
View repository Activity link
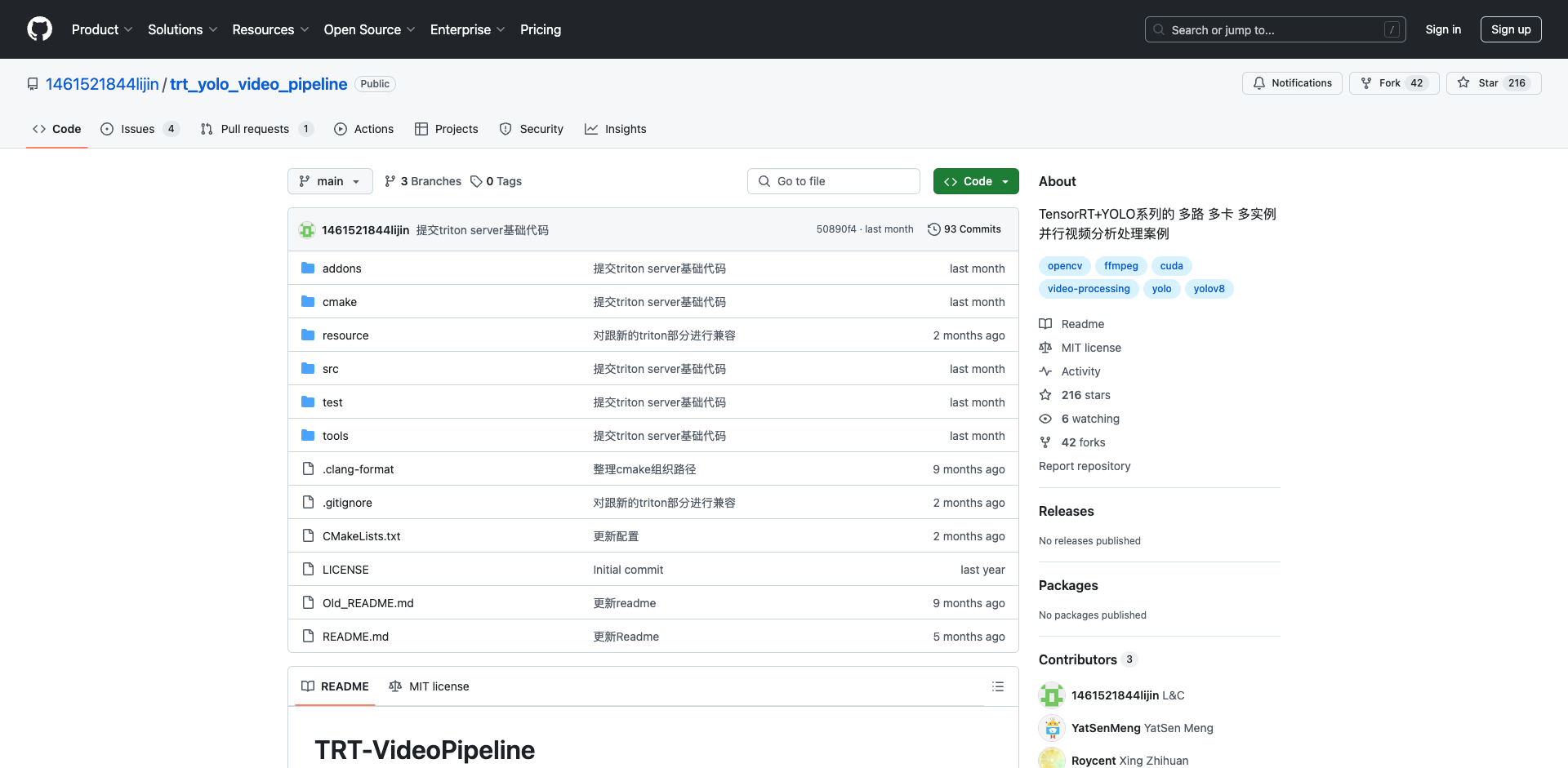click(x=1071, y=371)
